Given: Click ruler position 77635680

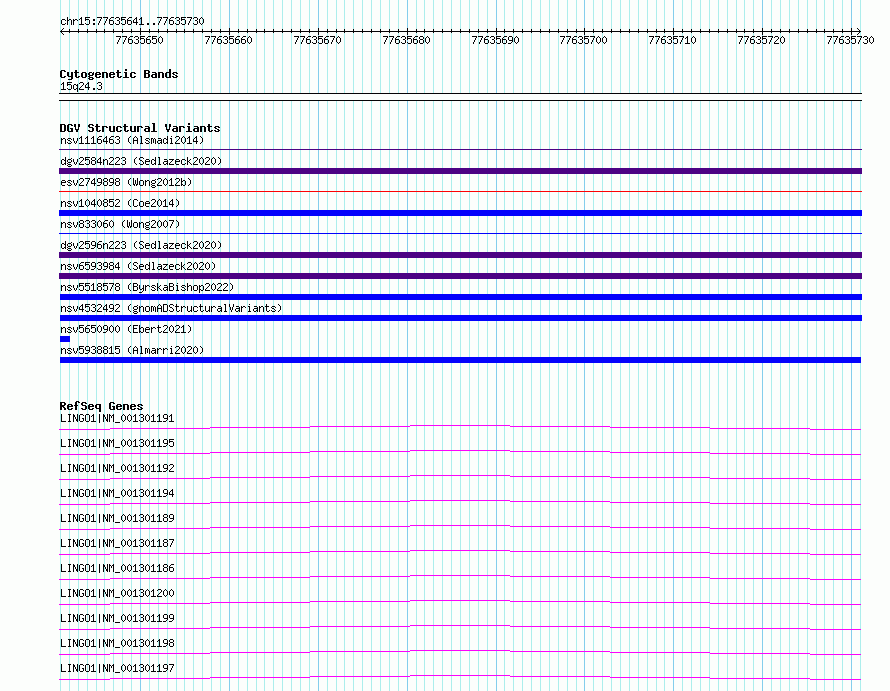Looking at the screenshot, I should (406, 40).
